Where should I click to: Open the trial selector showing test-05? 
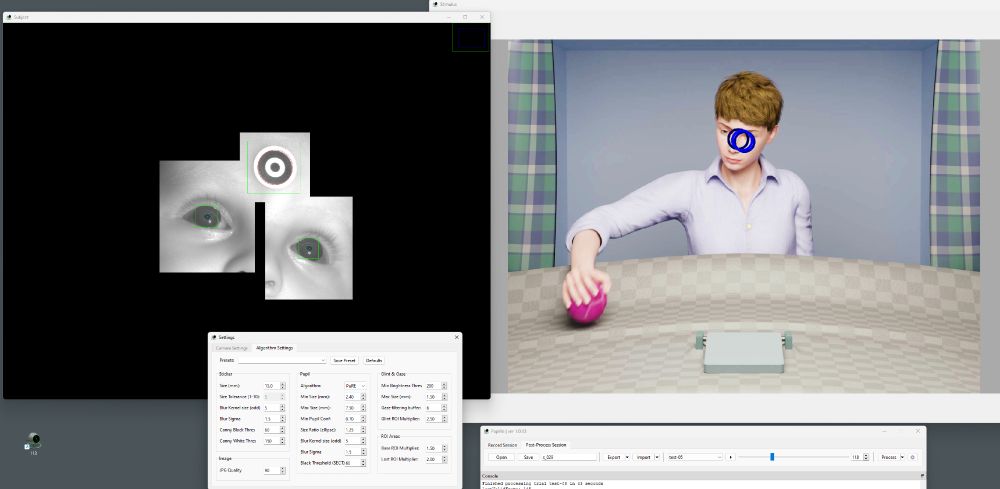(694, 457)
